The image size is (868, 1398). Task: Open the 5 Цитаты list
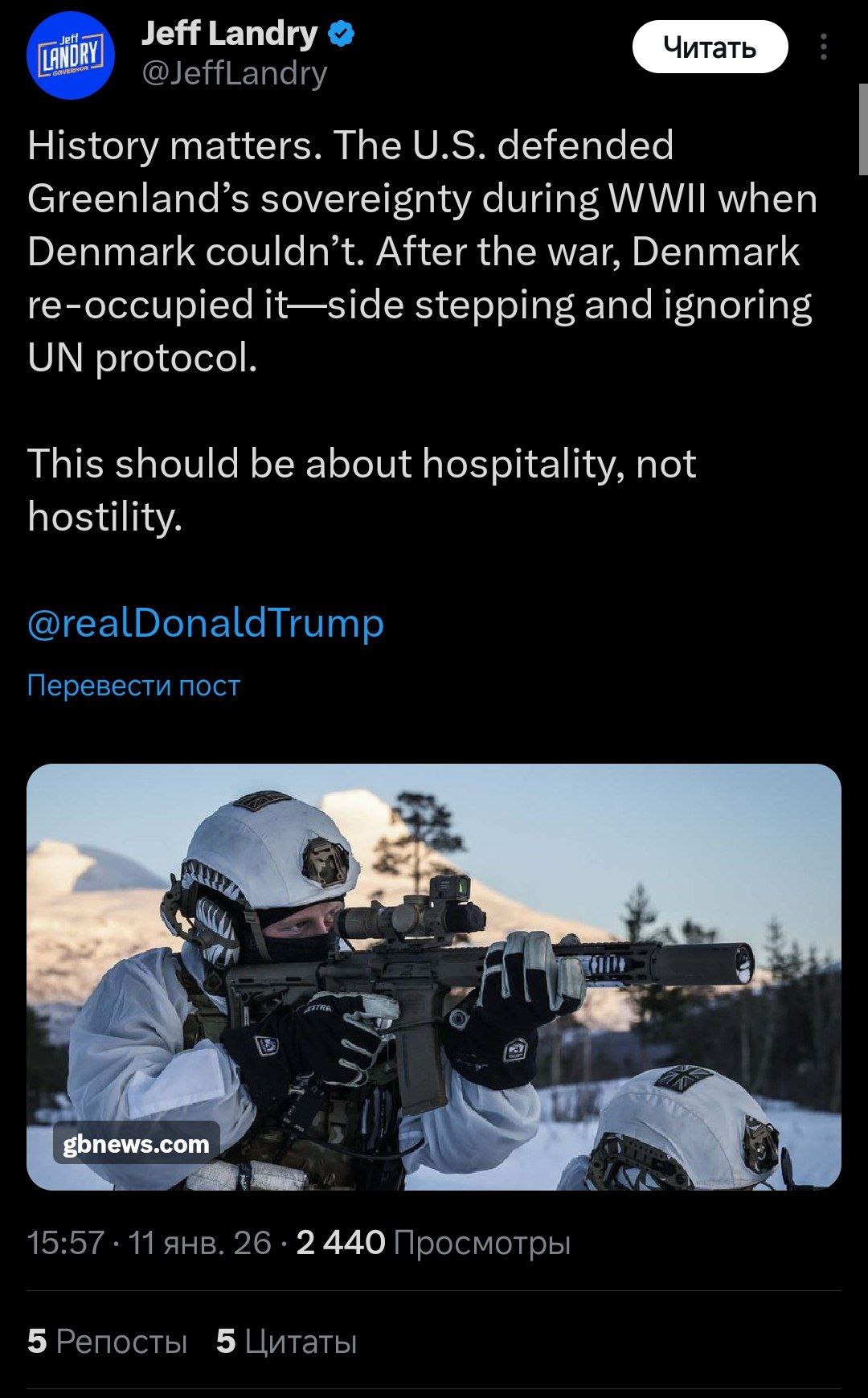coord(286,1341)
